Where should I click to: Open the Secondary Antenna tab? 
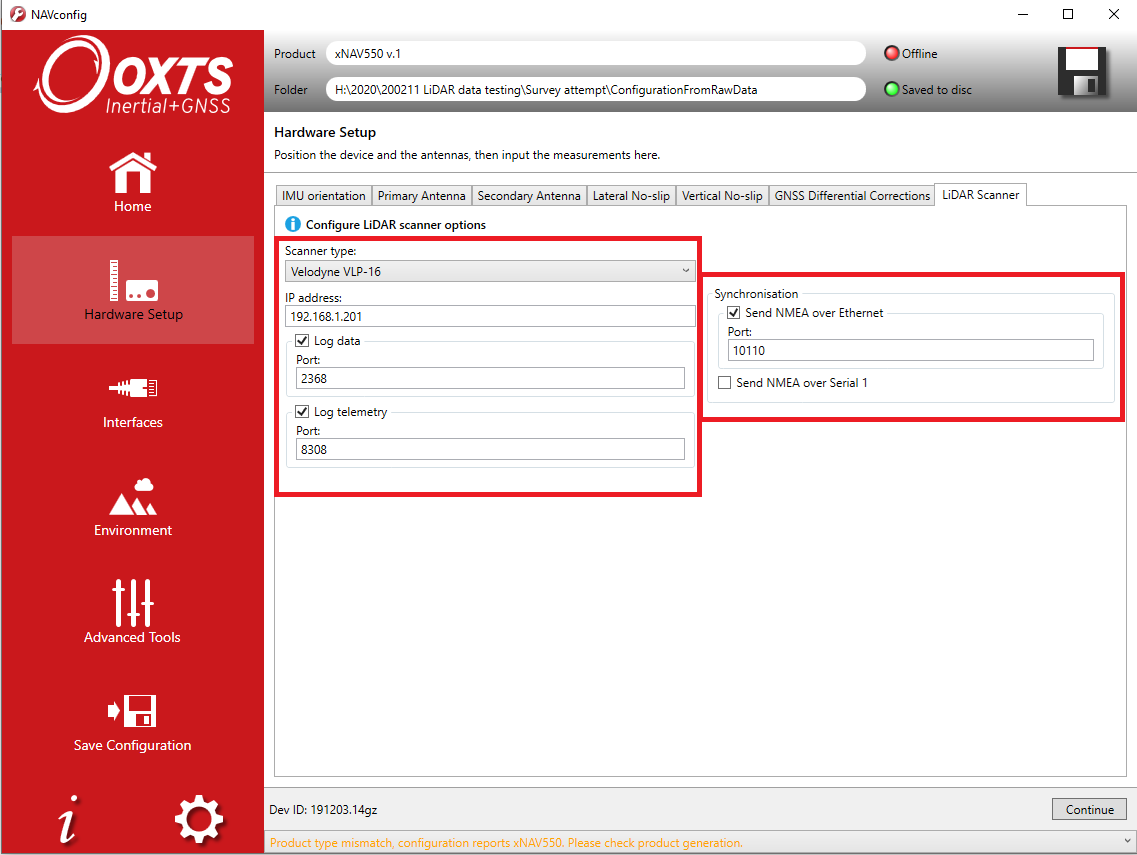click(529, 196)
